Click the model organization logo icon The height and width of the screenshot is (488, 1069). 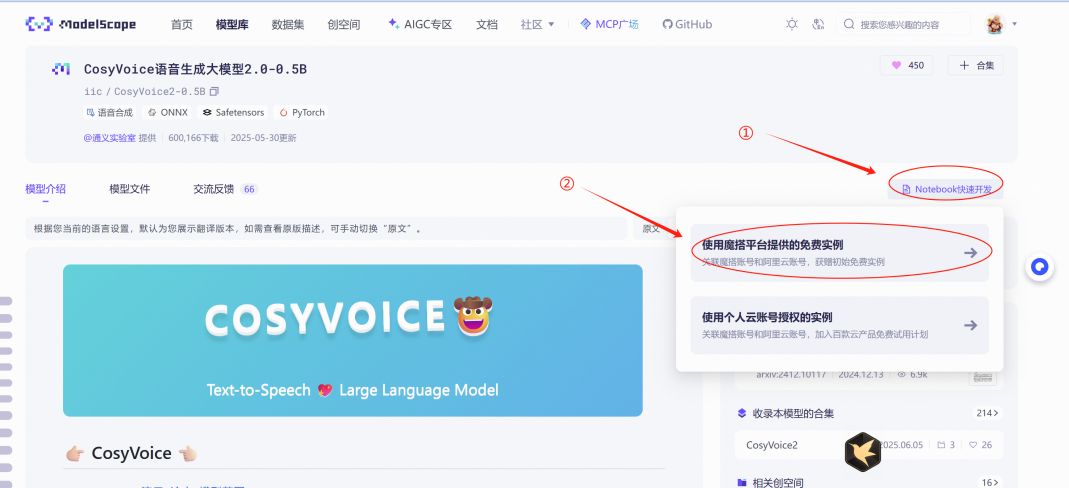pos(61,69)
